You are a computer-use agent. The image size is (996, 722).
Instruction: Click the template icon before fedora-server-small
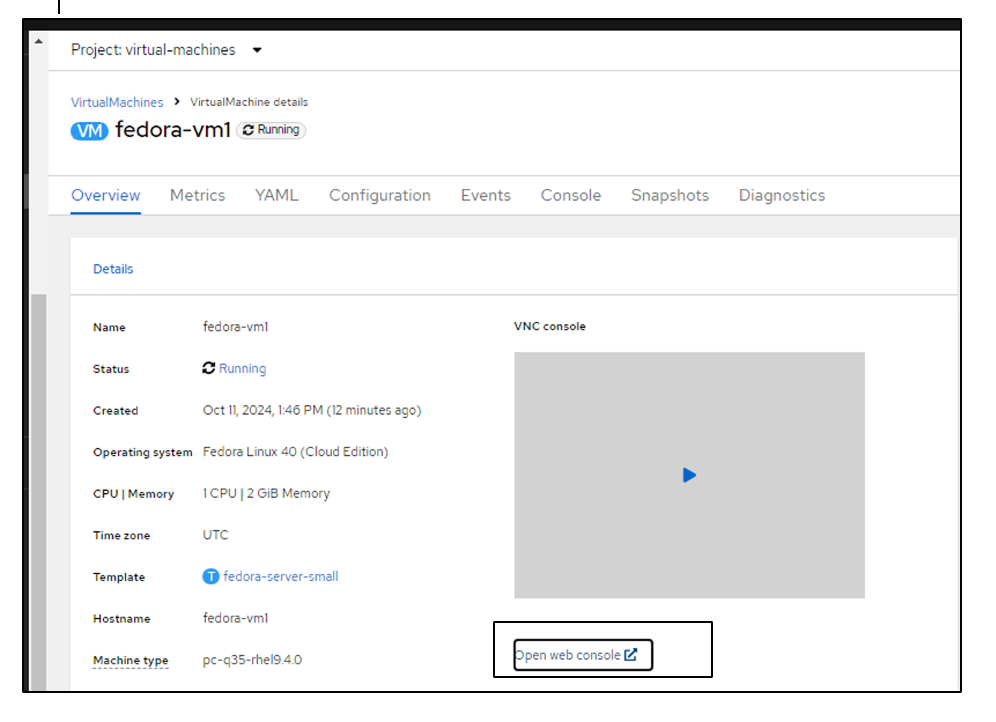point(210,576)
